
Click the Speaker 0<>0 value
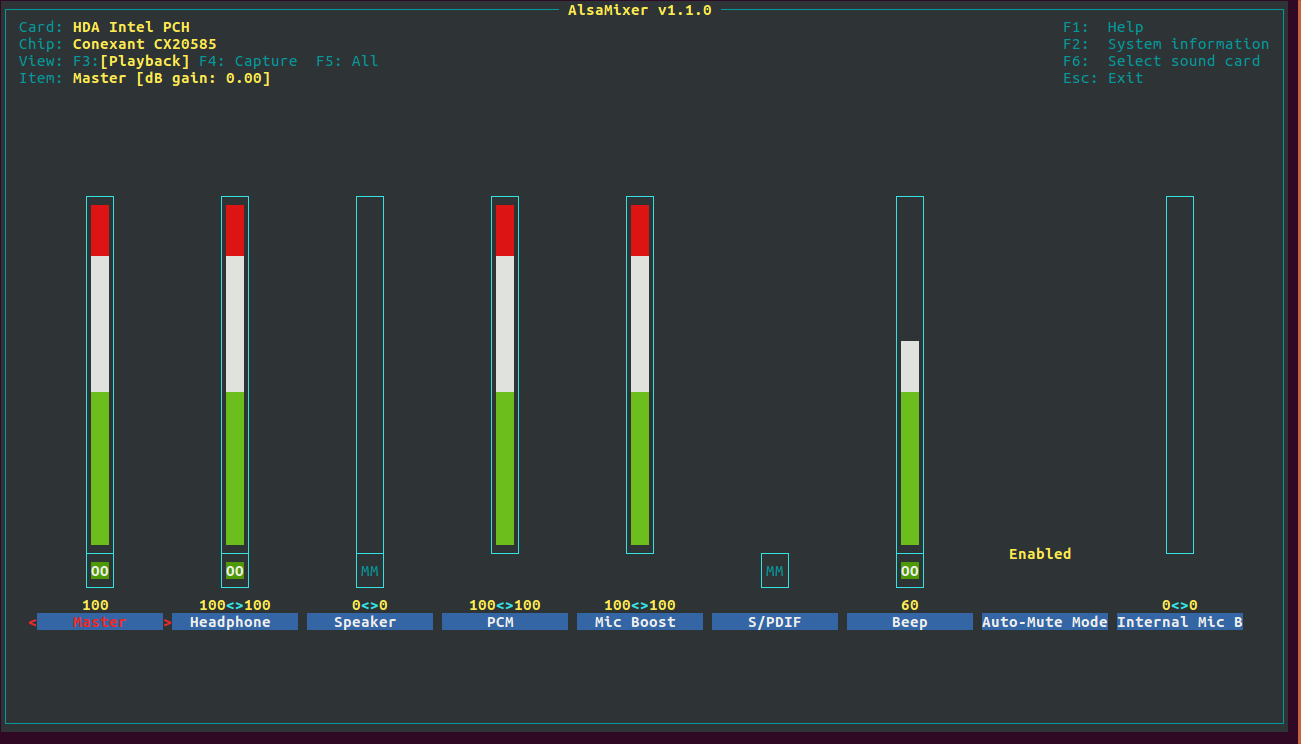coord(370,605)
